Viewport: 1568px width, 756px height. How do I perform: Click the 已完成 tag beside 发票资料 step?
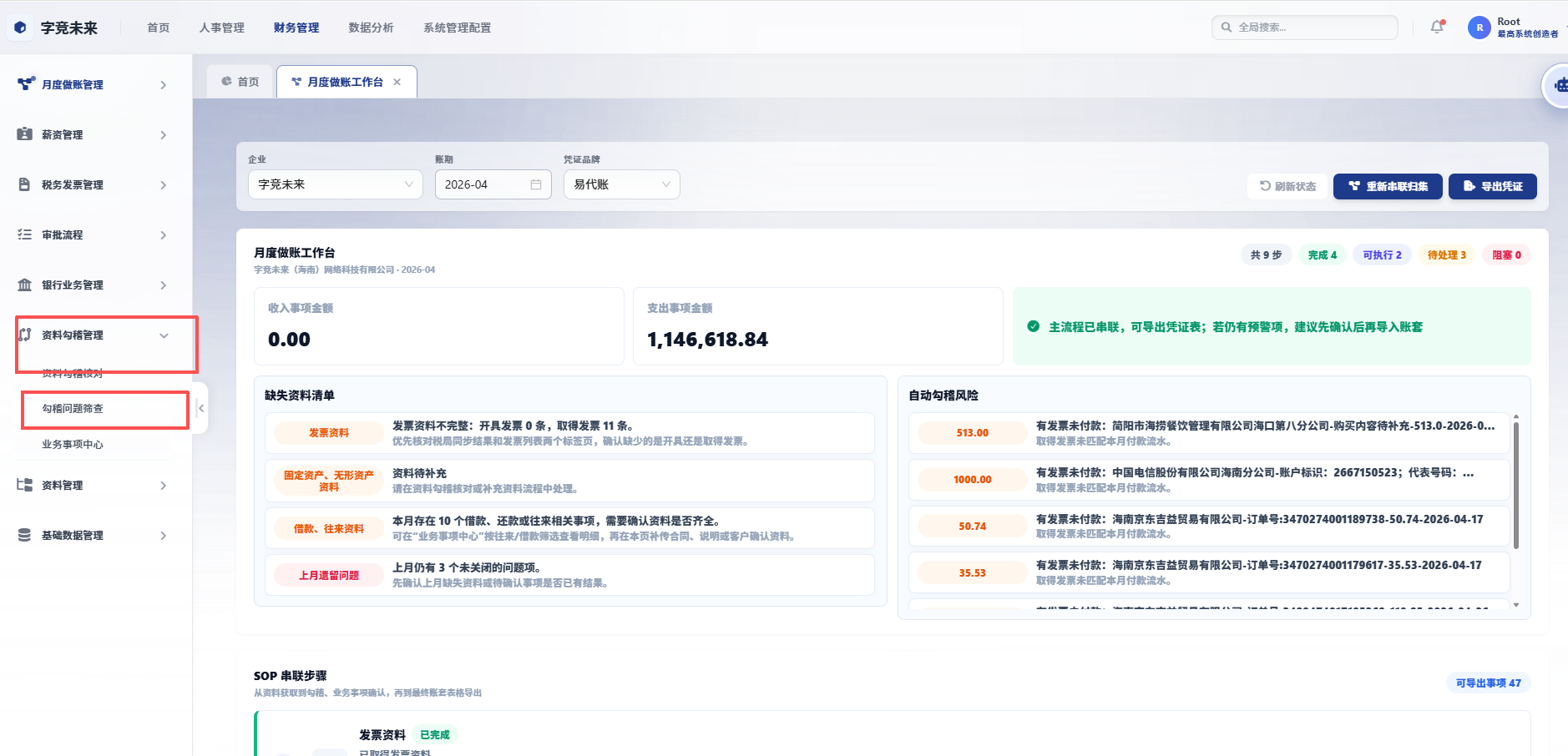pyautogui.click(x=435, y=735)
